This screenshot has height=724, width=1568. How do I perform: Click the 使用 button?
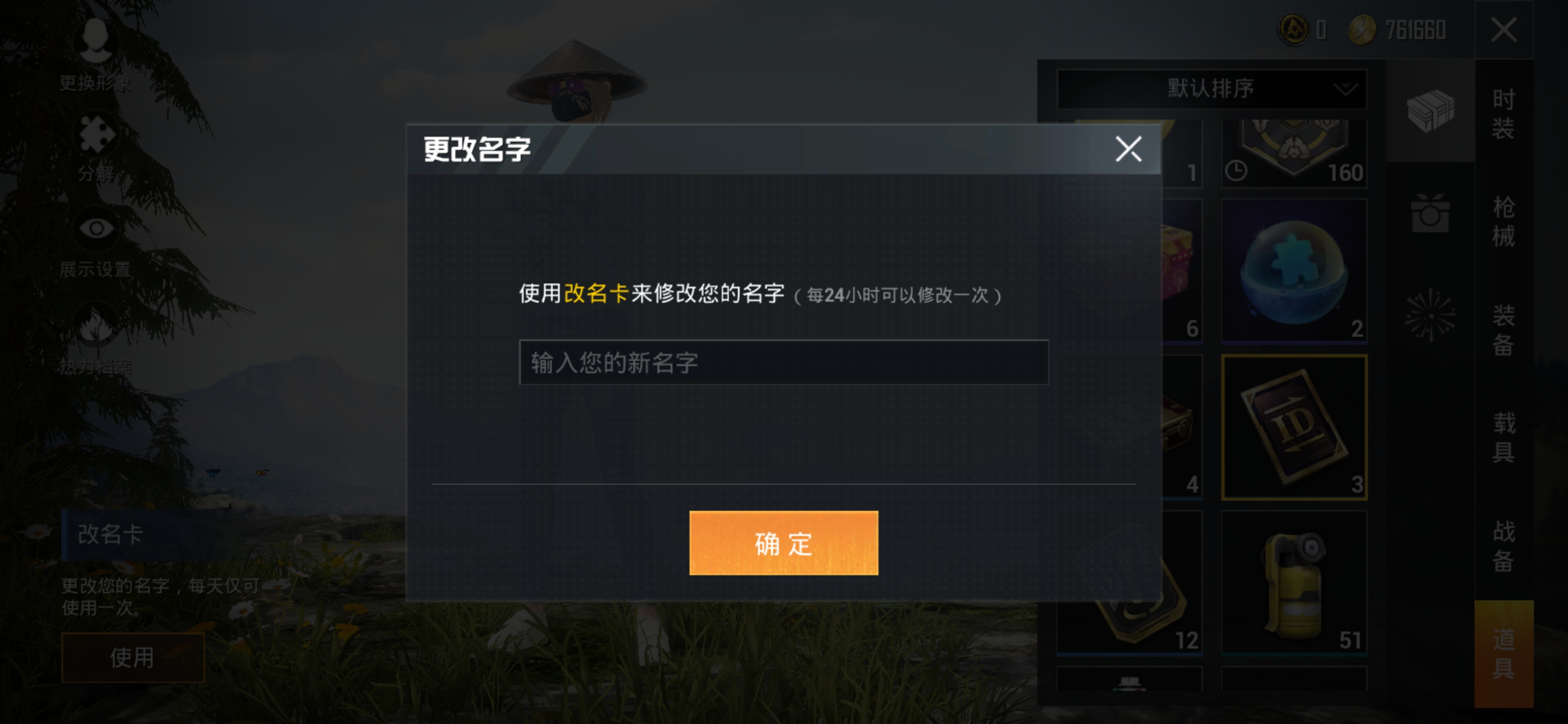(133, 658)
